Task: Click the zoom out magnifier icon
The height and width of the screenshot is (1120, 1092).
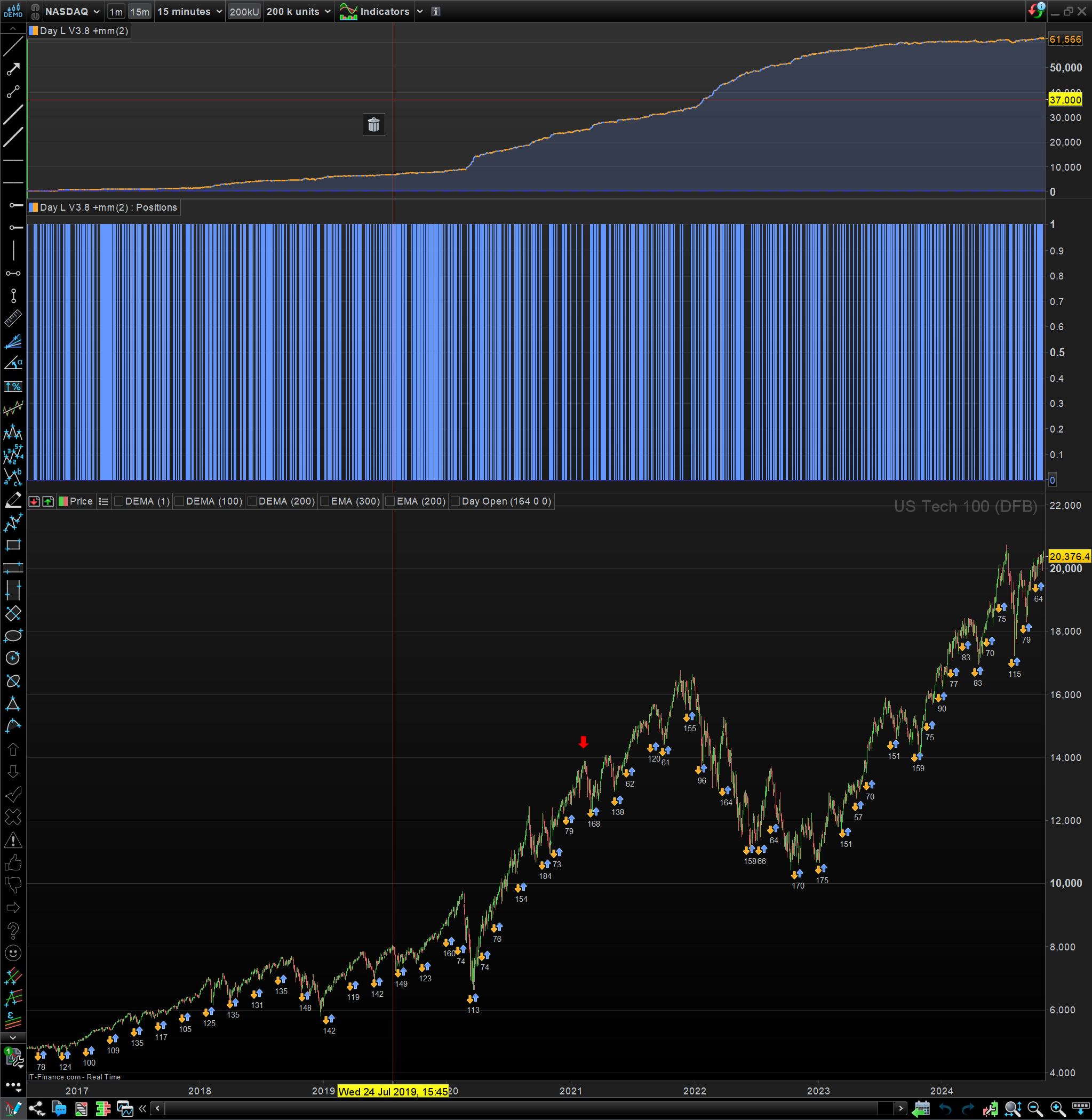Action: (x=1034, y=1108)
